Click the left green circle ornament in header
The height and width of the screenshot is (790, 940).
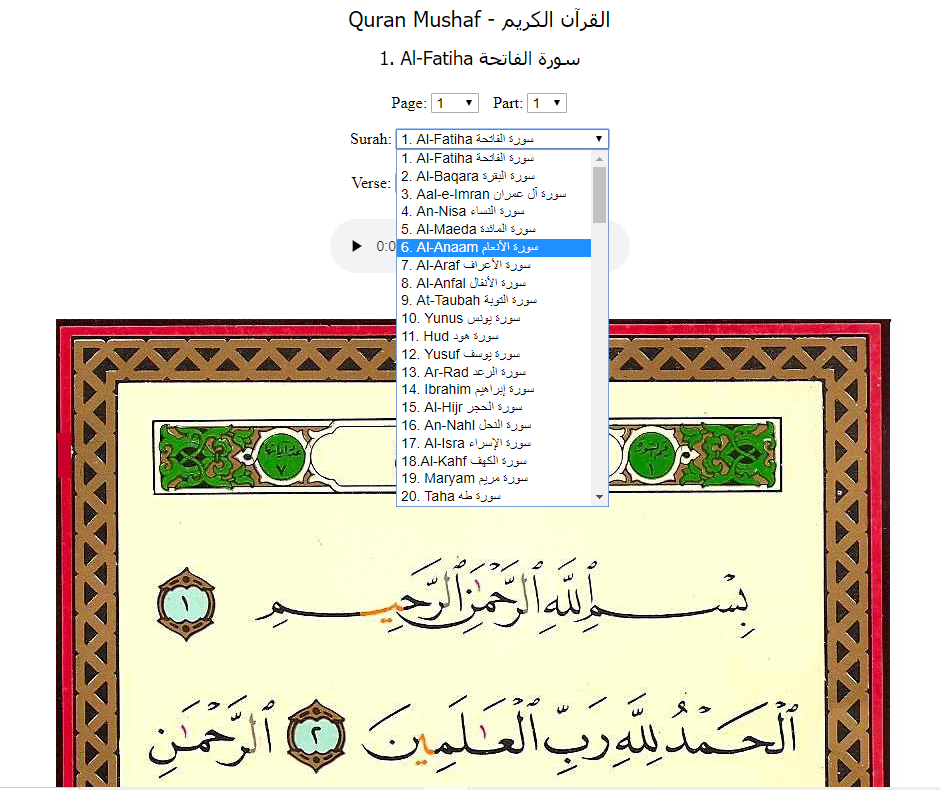click(x=281, y=457)
